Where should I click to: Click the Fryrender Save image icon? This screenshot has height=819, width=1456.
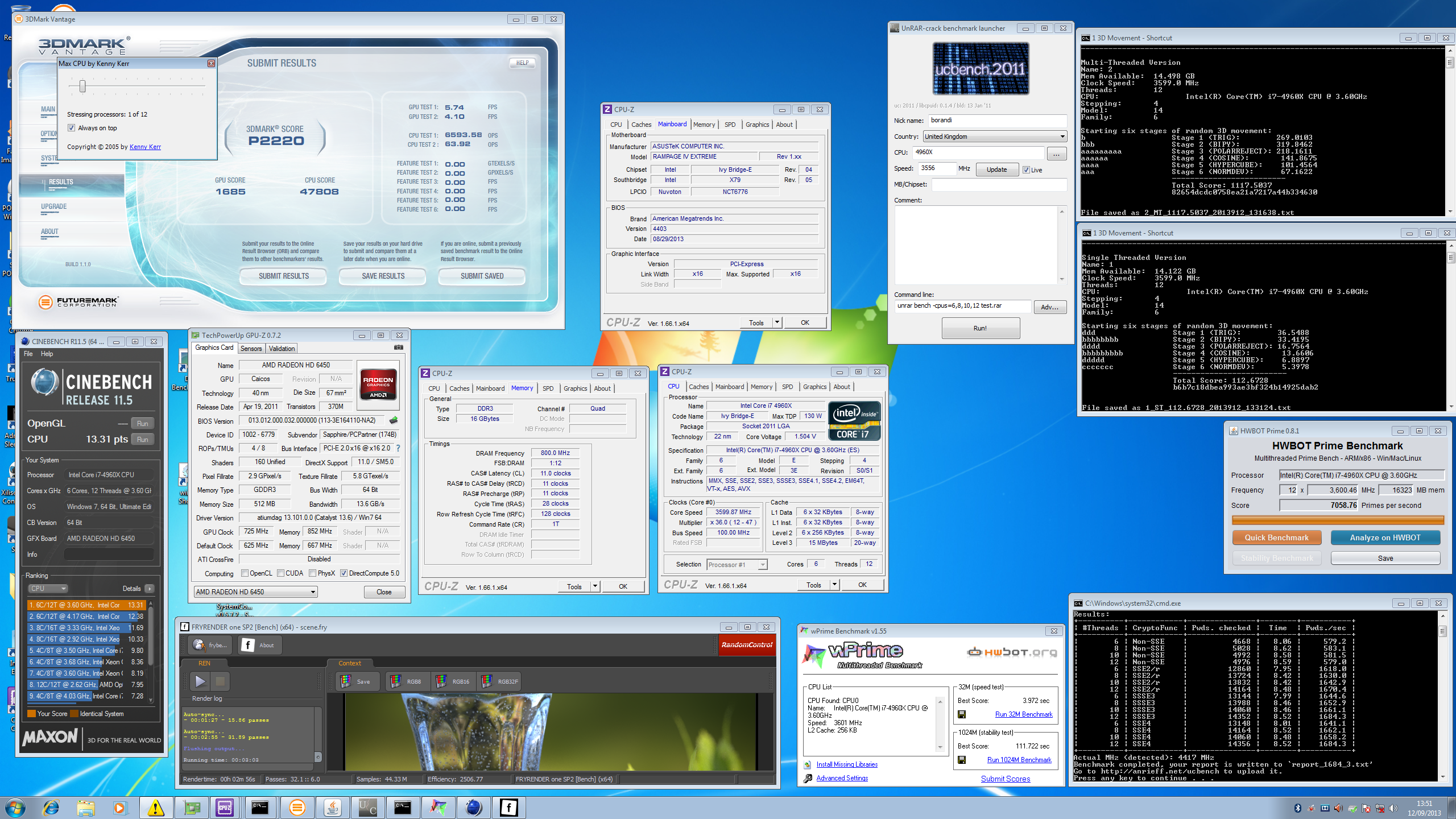click(346, 681)
